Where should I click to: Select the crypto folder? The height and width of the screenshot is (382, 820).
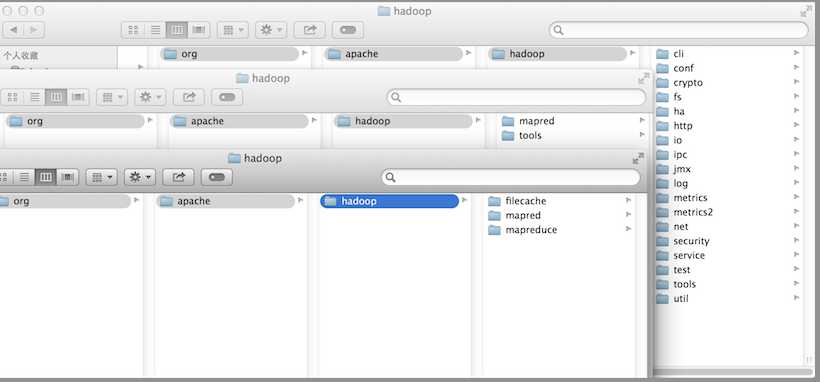pos(728,83)
